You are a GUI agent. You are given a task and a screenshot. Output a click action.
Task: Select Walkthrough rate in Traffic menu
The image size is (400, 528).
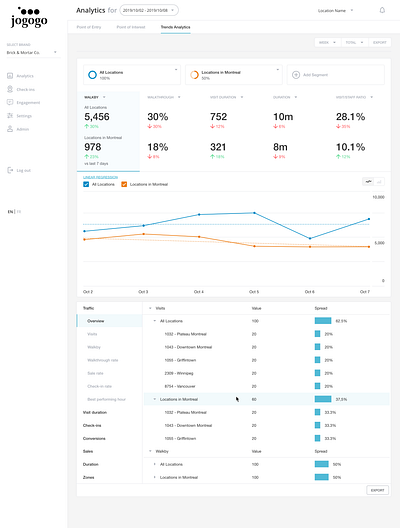[103, 360]
